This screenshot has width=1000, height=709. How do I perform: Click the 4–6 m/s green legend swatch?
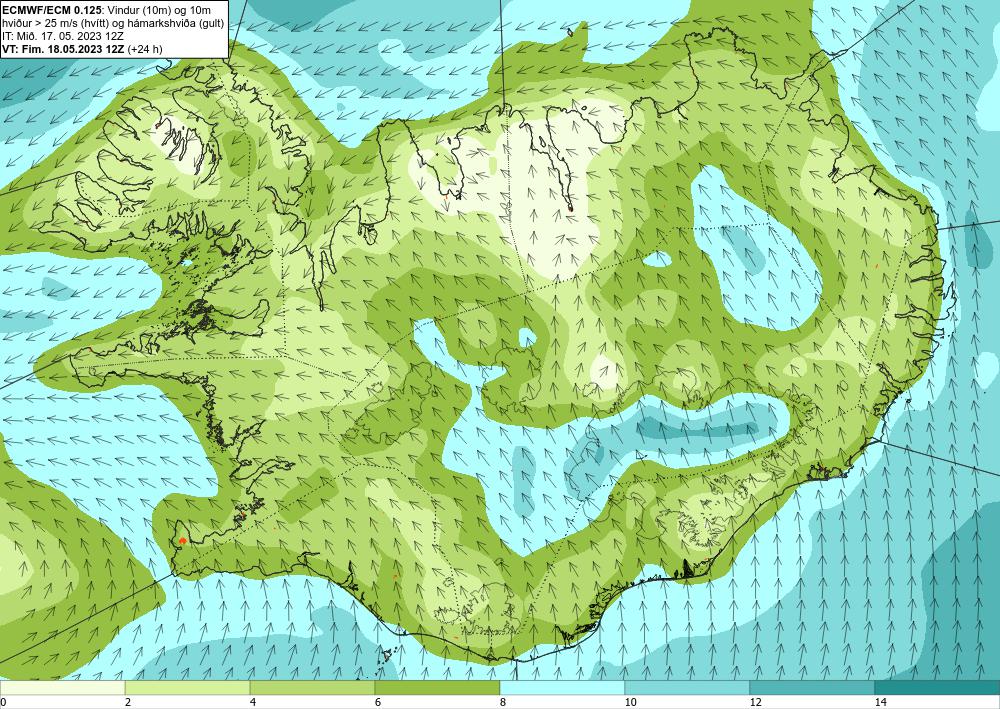pos(312,687)
